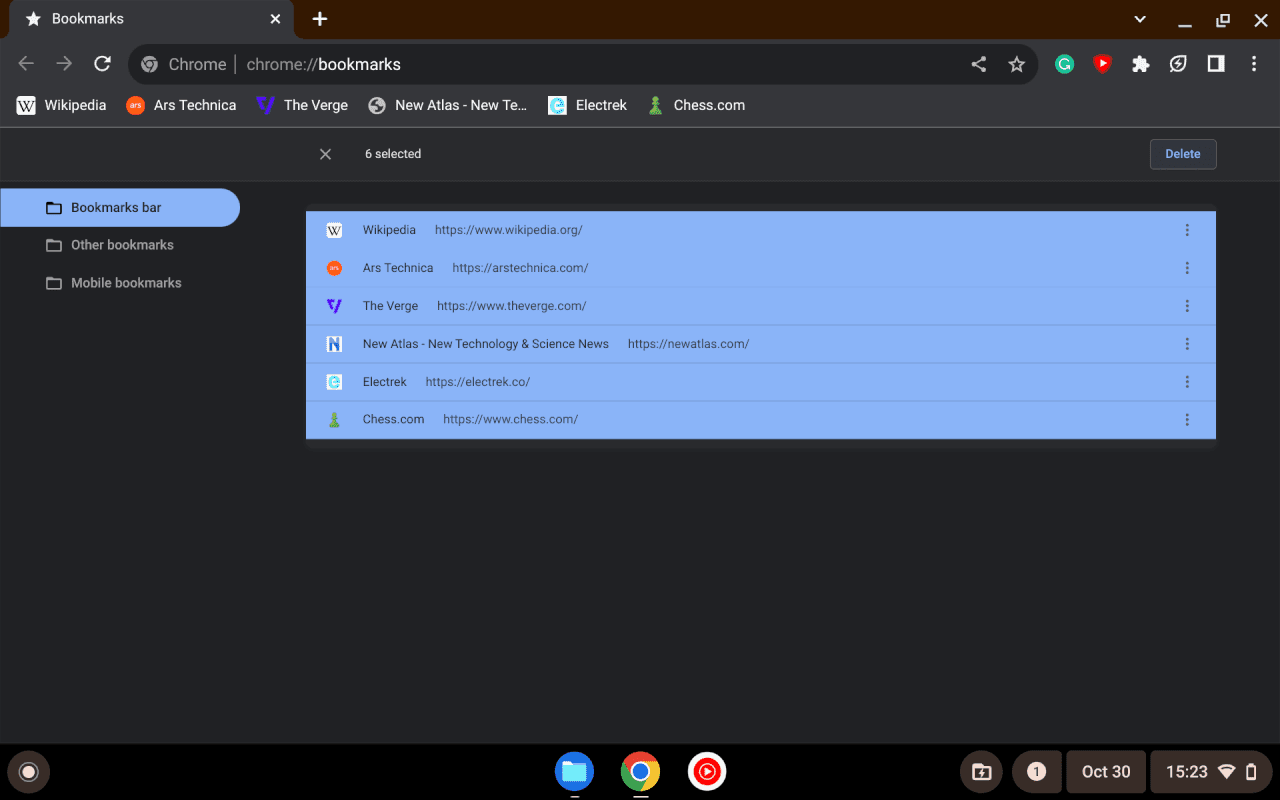Open New Atlas from the bookmarks bar
Screen dimensions: 1280x800
(448, 105)
